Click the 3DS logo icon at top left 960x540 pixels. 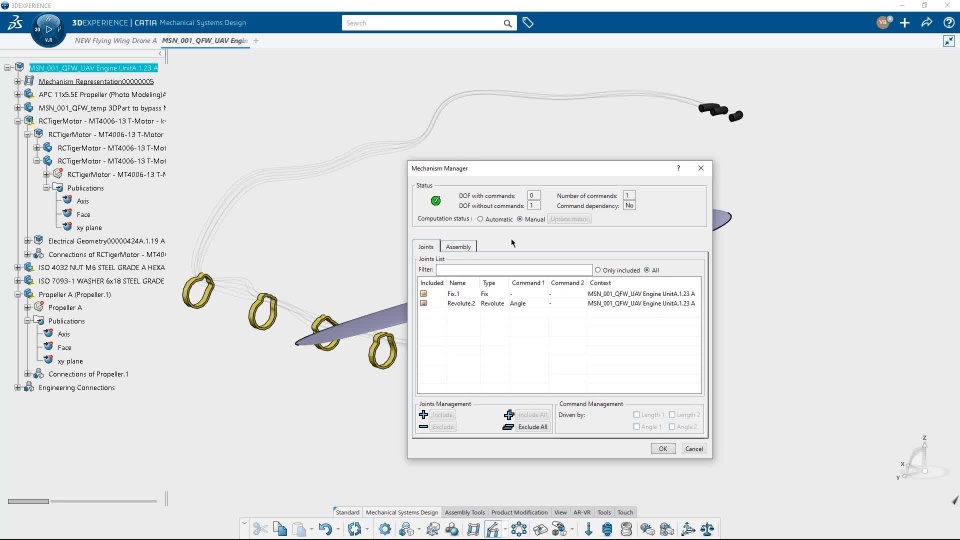[x=15, y=23]
